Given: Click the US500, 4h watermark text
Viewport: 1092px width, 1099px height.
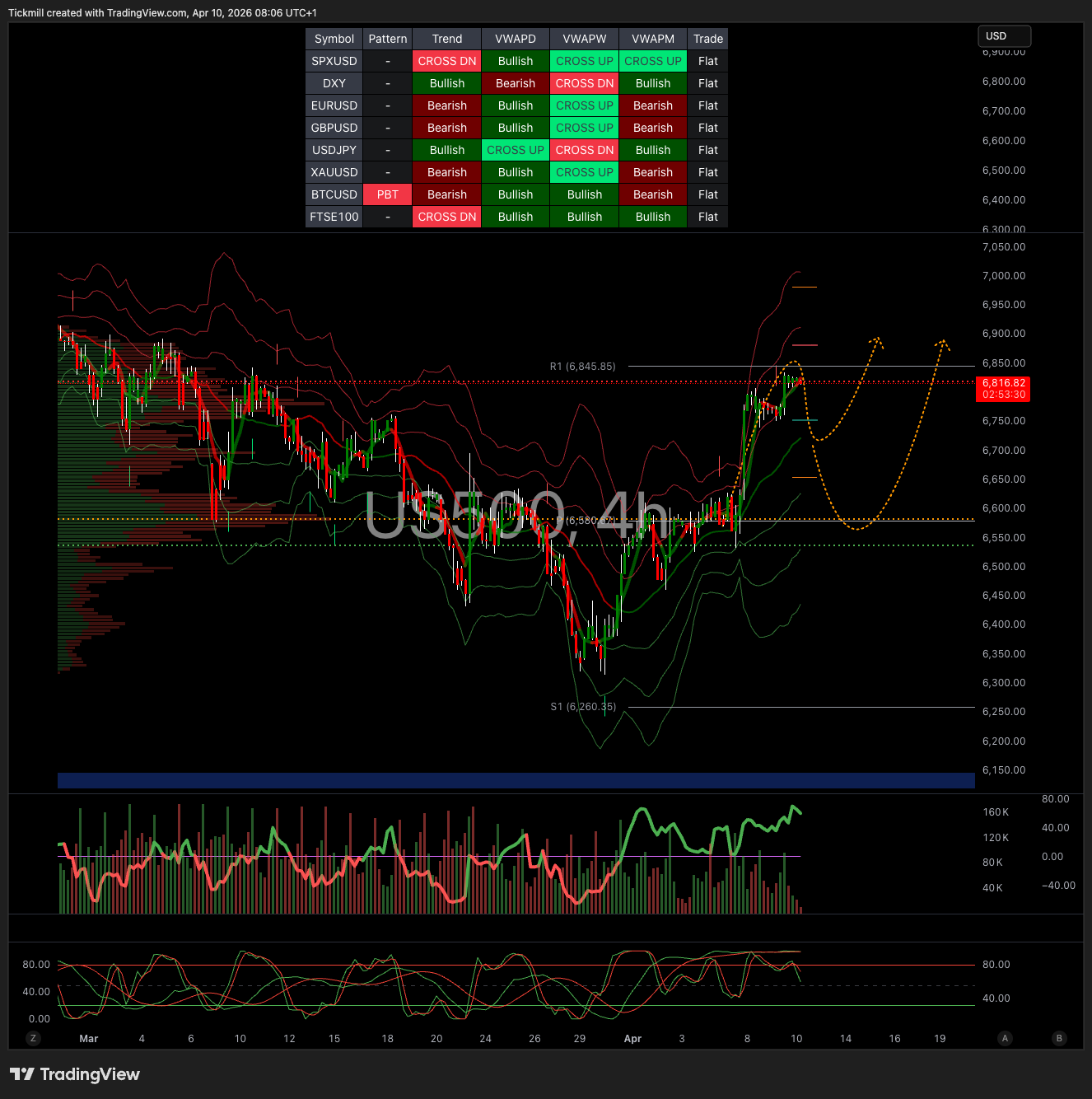Looking at the screenshot, I should 516,517.
